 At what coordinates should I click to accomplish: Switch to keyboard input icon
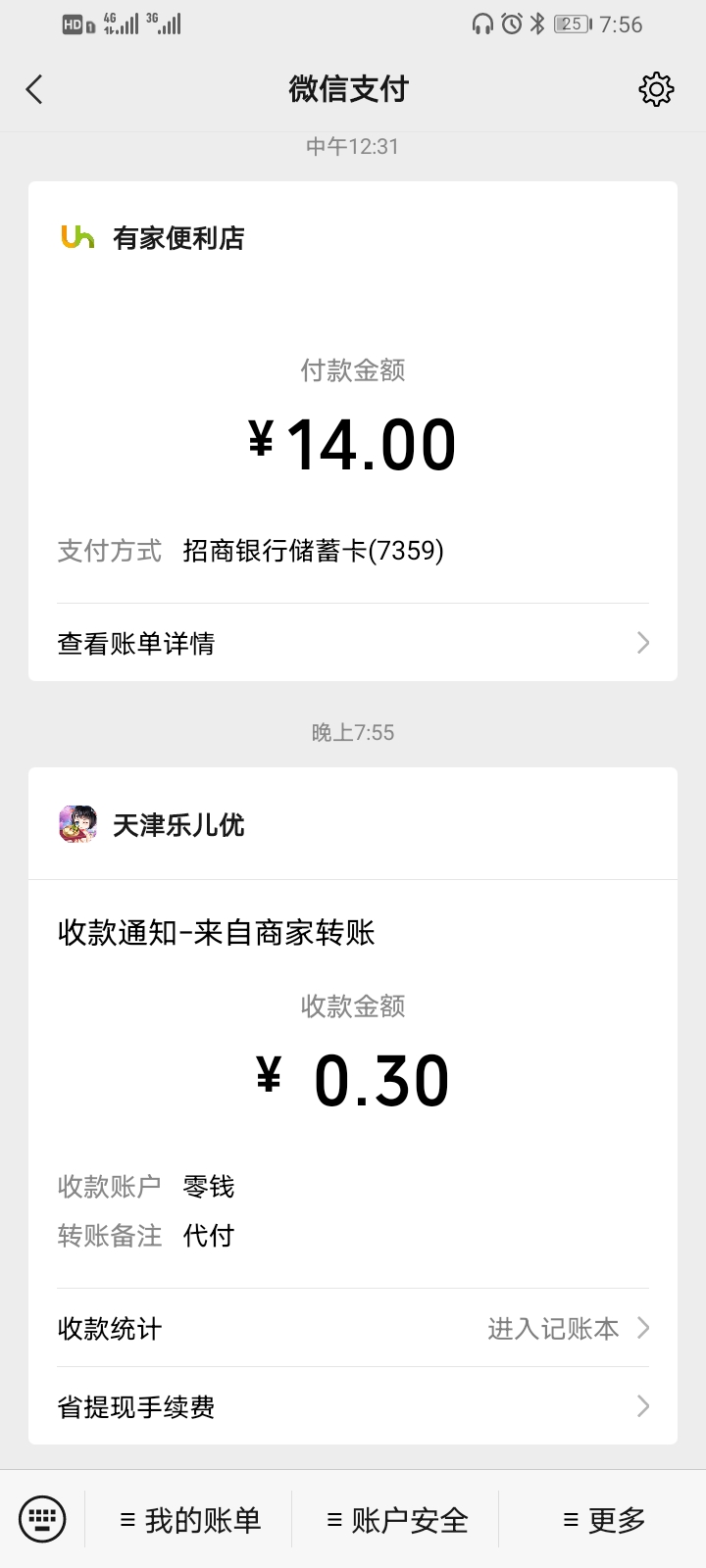[x=42, y=1519]
